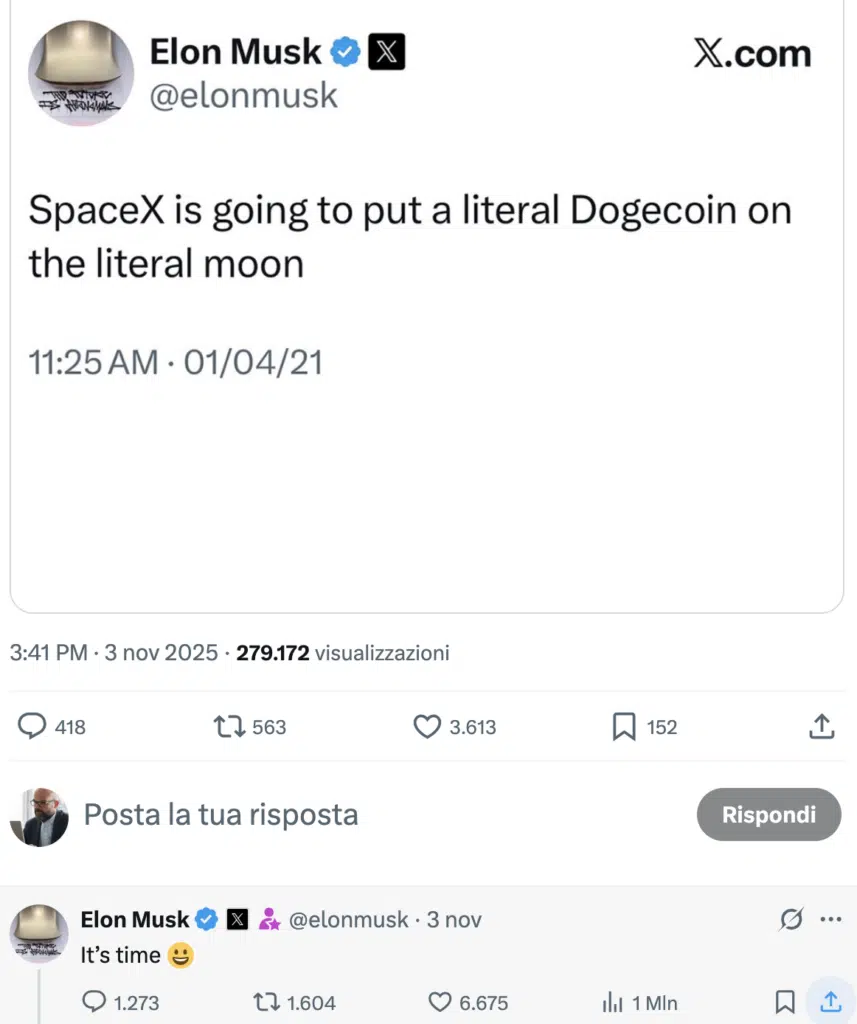Click the reply icon on the main post
The image size is (857, 1024).
coord(33,726)
